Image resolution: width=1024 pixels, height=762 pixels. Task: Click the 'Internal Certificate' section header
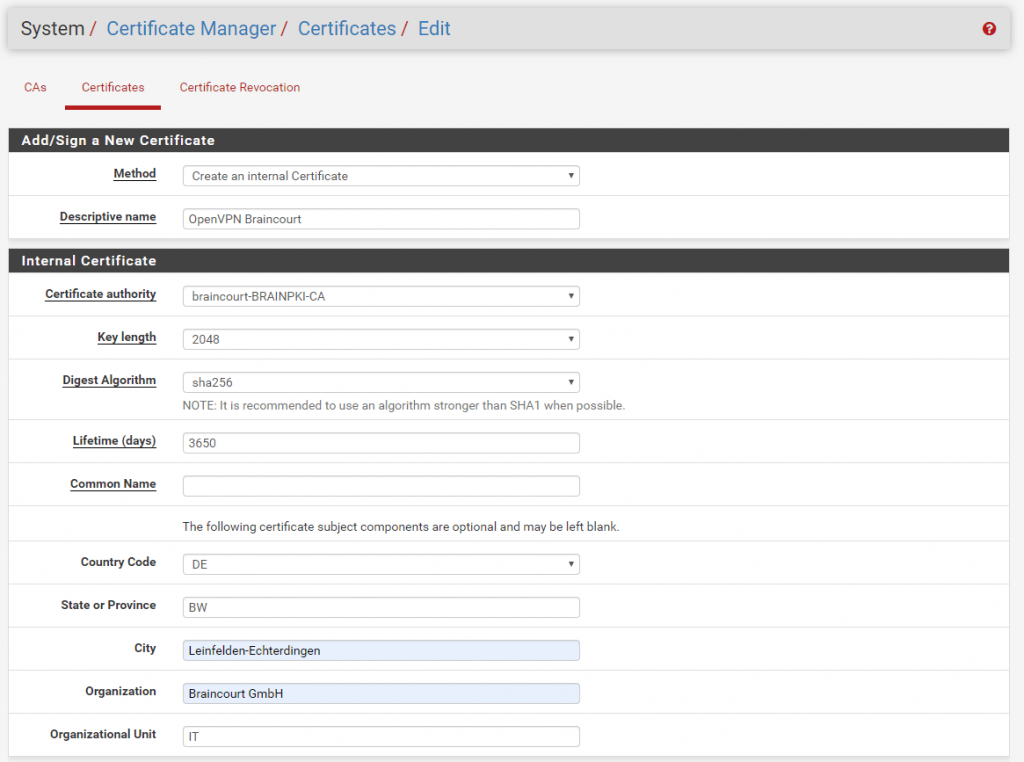pos(89,261)
